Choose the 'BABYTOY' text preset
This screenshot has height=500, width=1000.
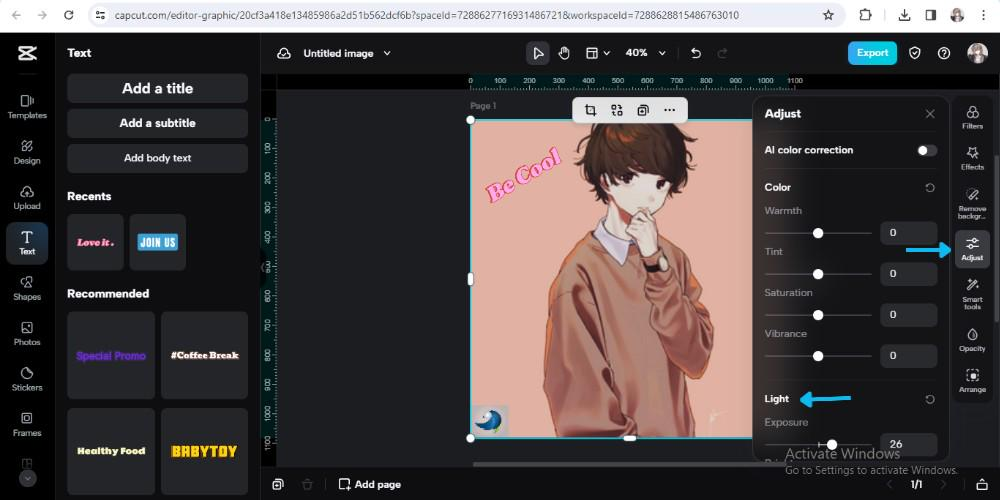click(204, 452)
